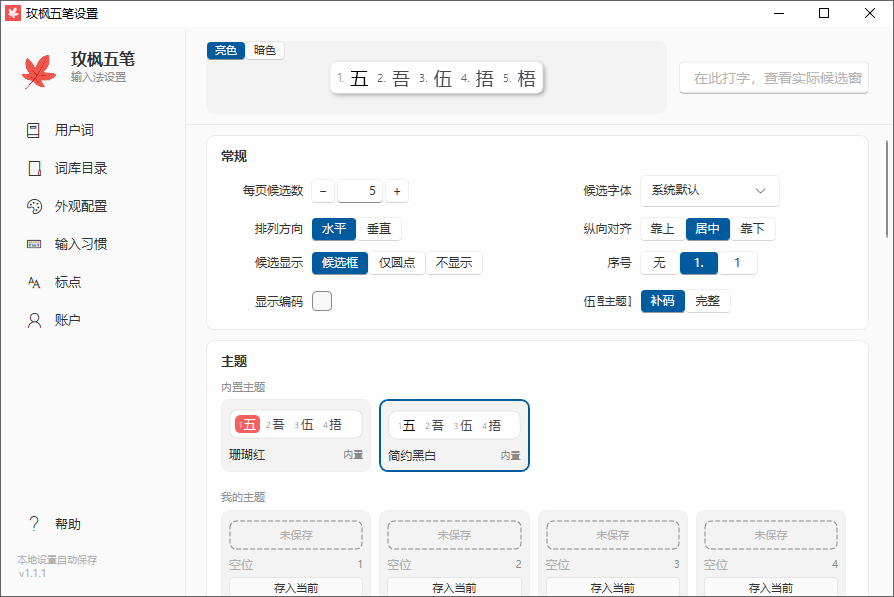Click candidate 梧 in the preview bar
Image resolution: width=894 pixels, height=597 pixels.
coord(526,78)
